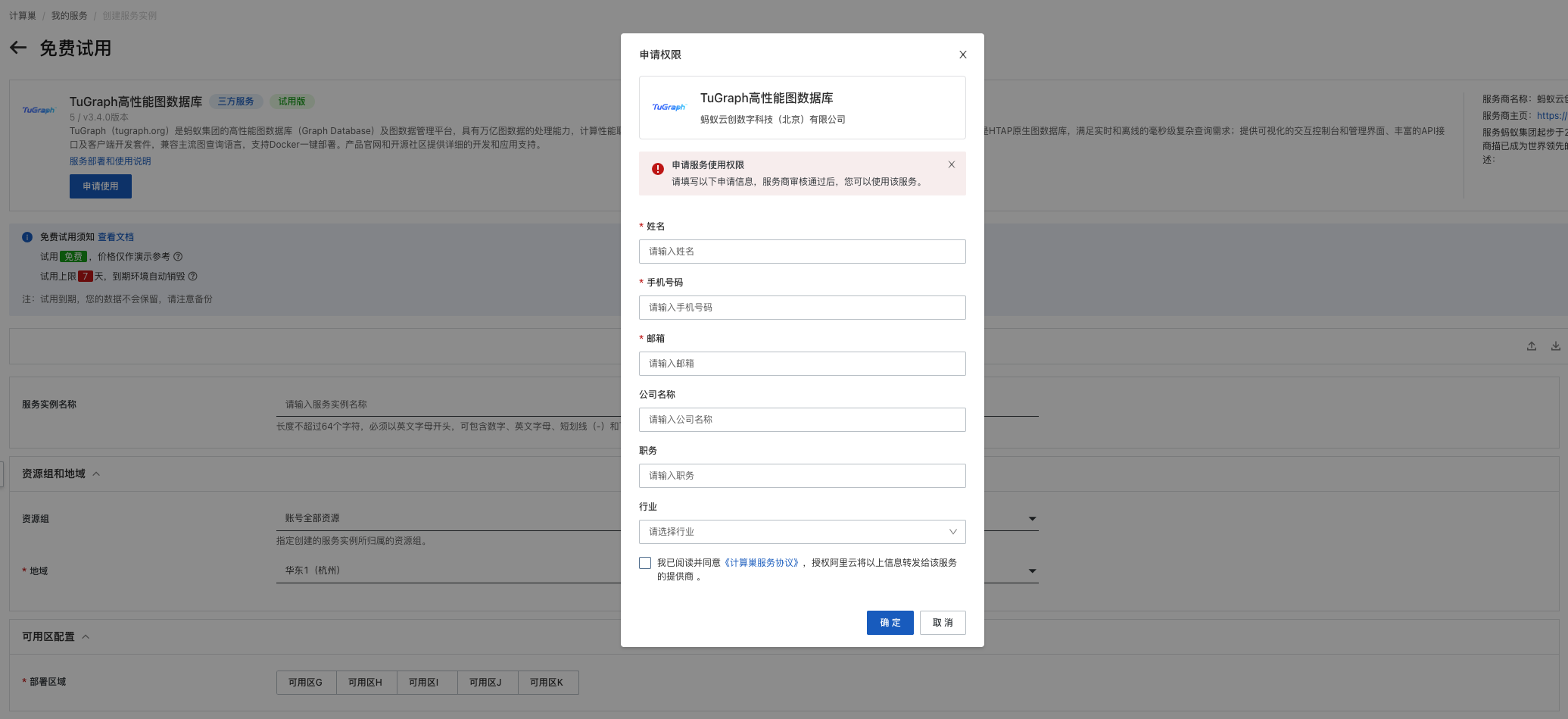Click the blue info icon beside 免费试用须知
Viewport: 1568px width, 719px height.
coord(27,237)
